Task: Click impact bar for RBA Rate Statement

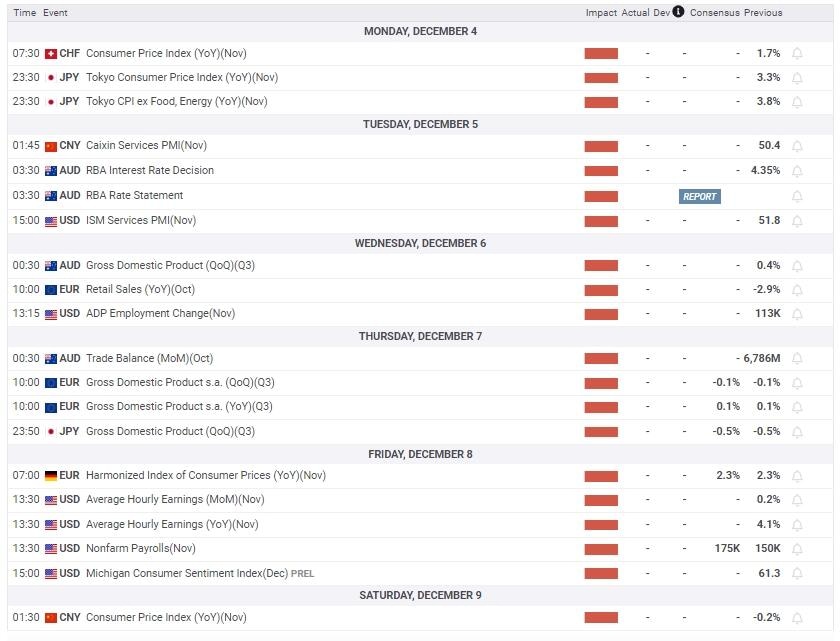Action: [x=601, y=197]
